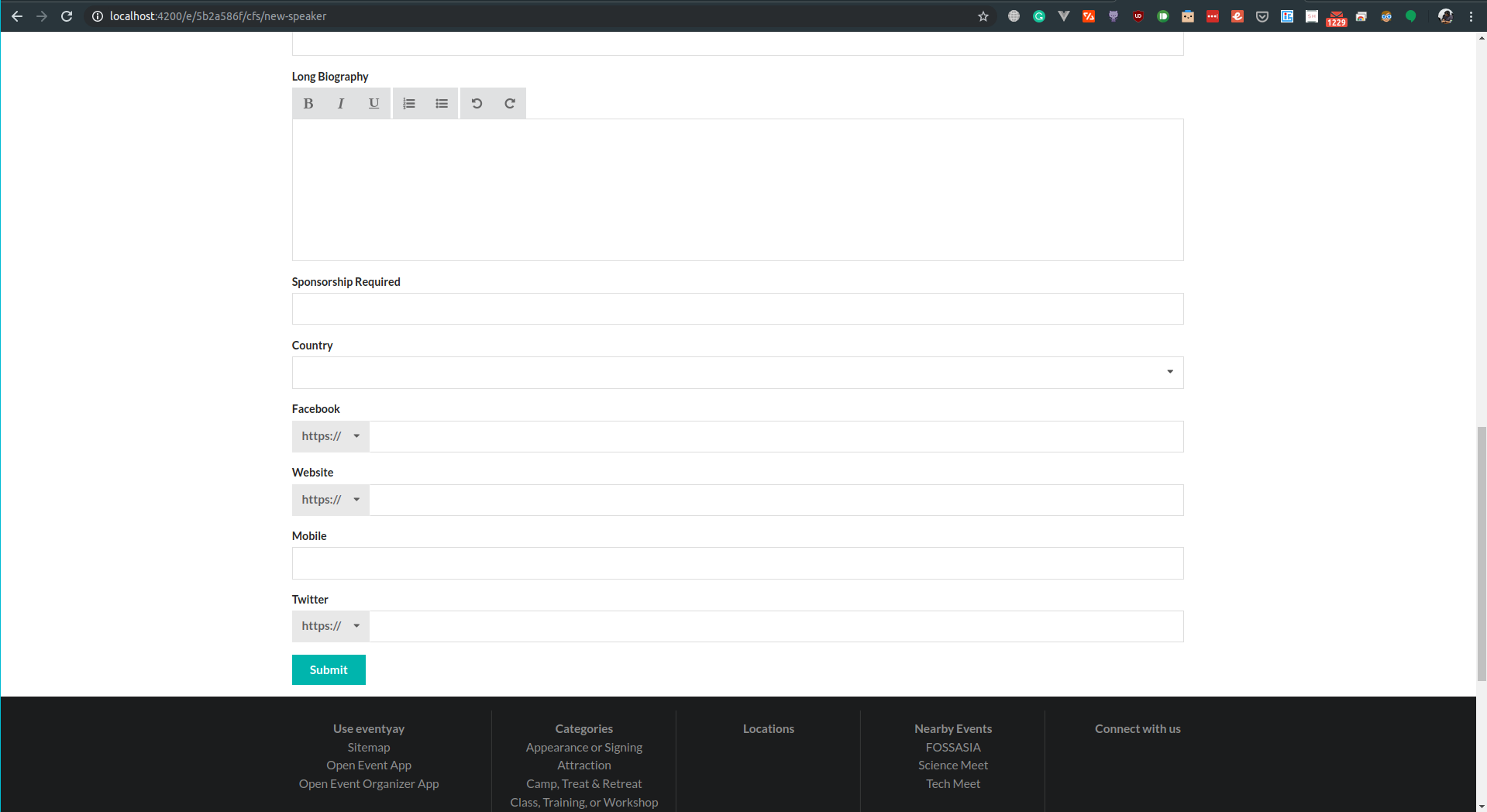Open the FOSSASIA nearby events link
Screen dimensions: 1487x812
coord(952,747)
